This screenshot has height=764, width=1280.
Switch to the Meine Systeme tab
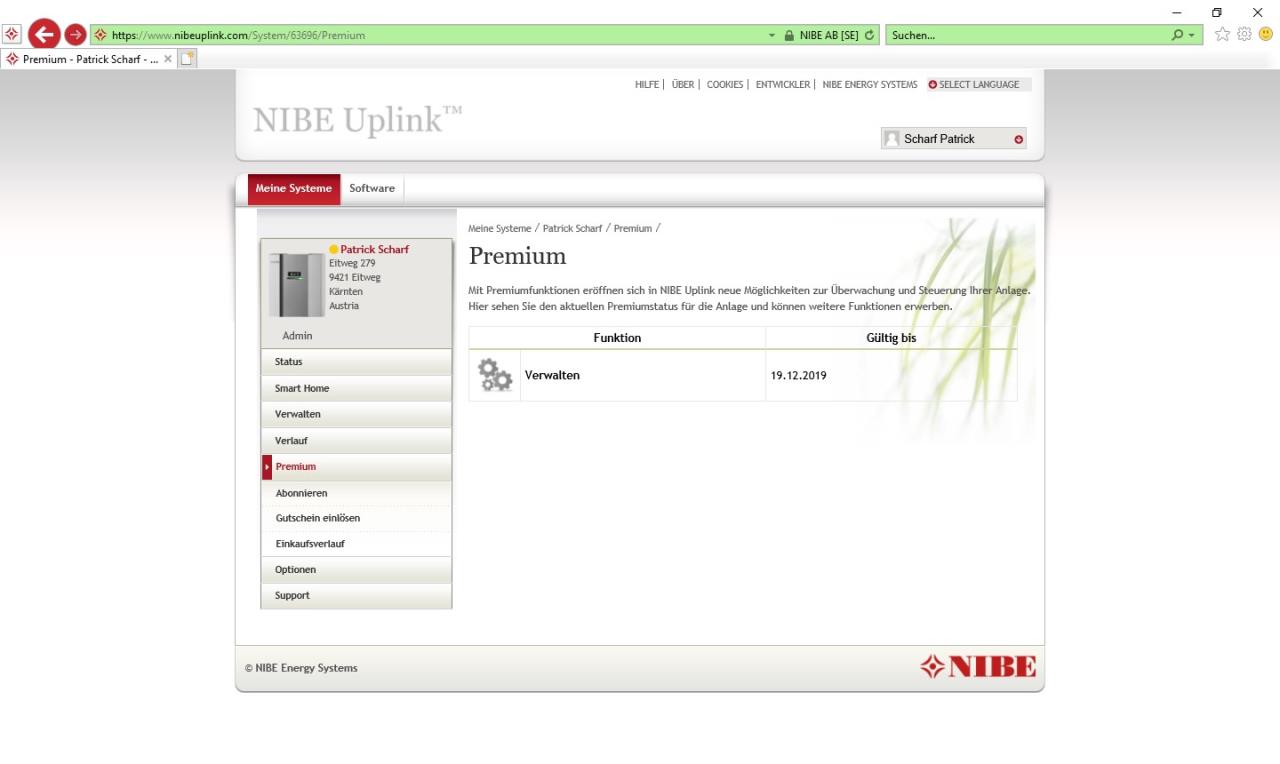point(294,189)
